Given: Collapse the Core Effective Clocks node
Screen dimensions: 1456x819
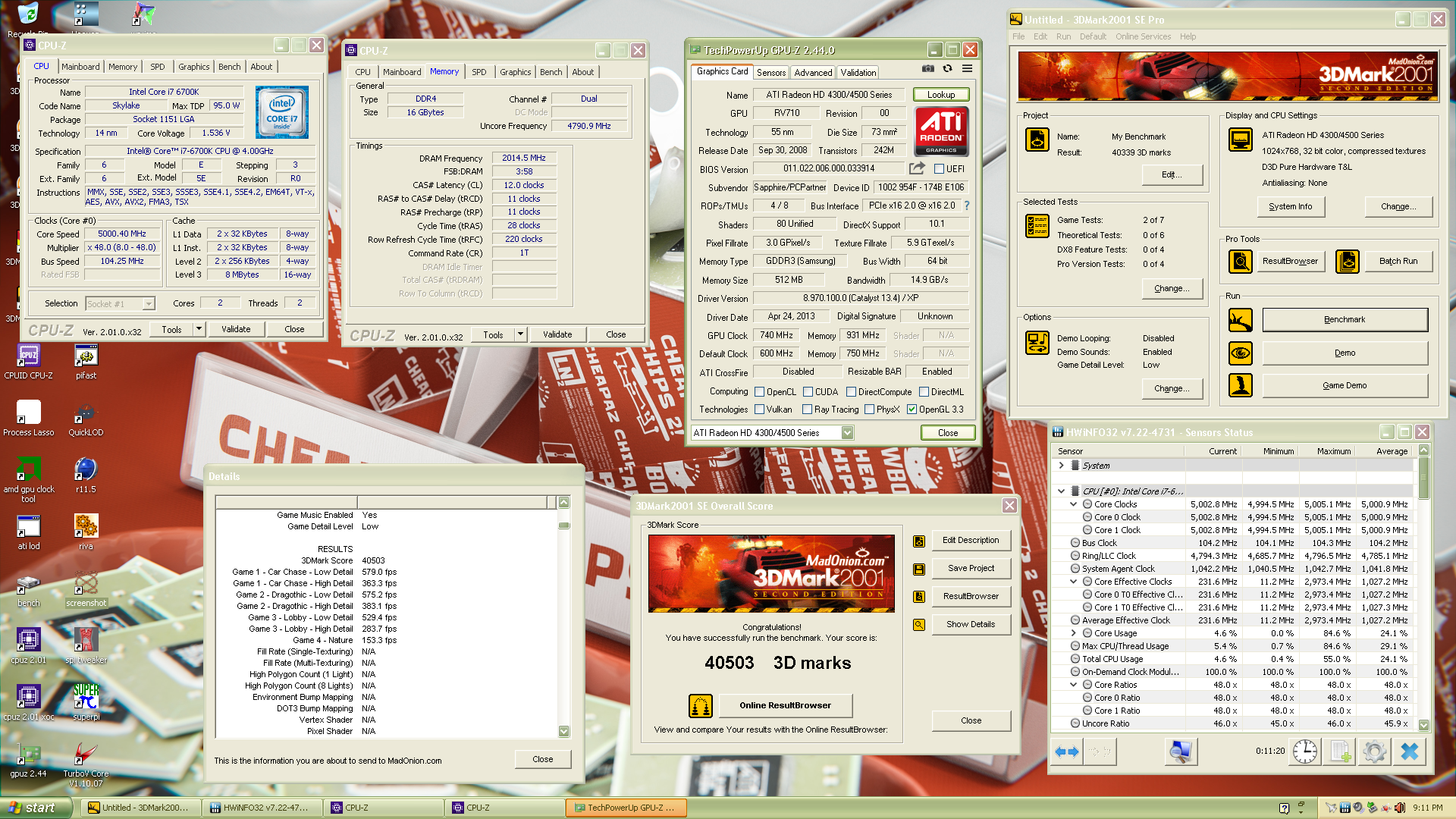Looking at the screenshot, I should tap(1073, 582).
